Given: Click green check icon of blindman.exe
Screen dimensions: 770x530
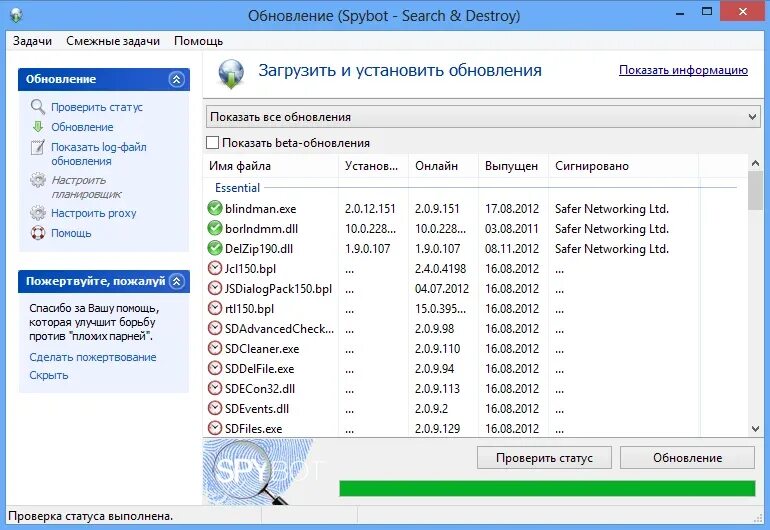Looking at the screenshot, I should pyautogui.click(x=215, y=208).
